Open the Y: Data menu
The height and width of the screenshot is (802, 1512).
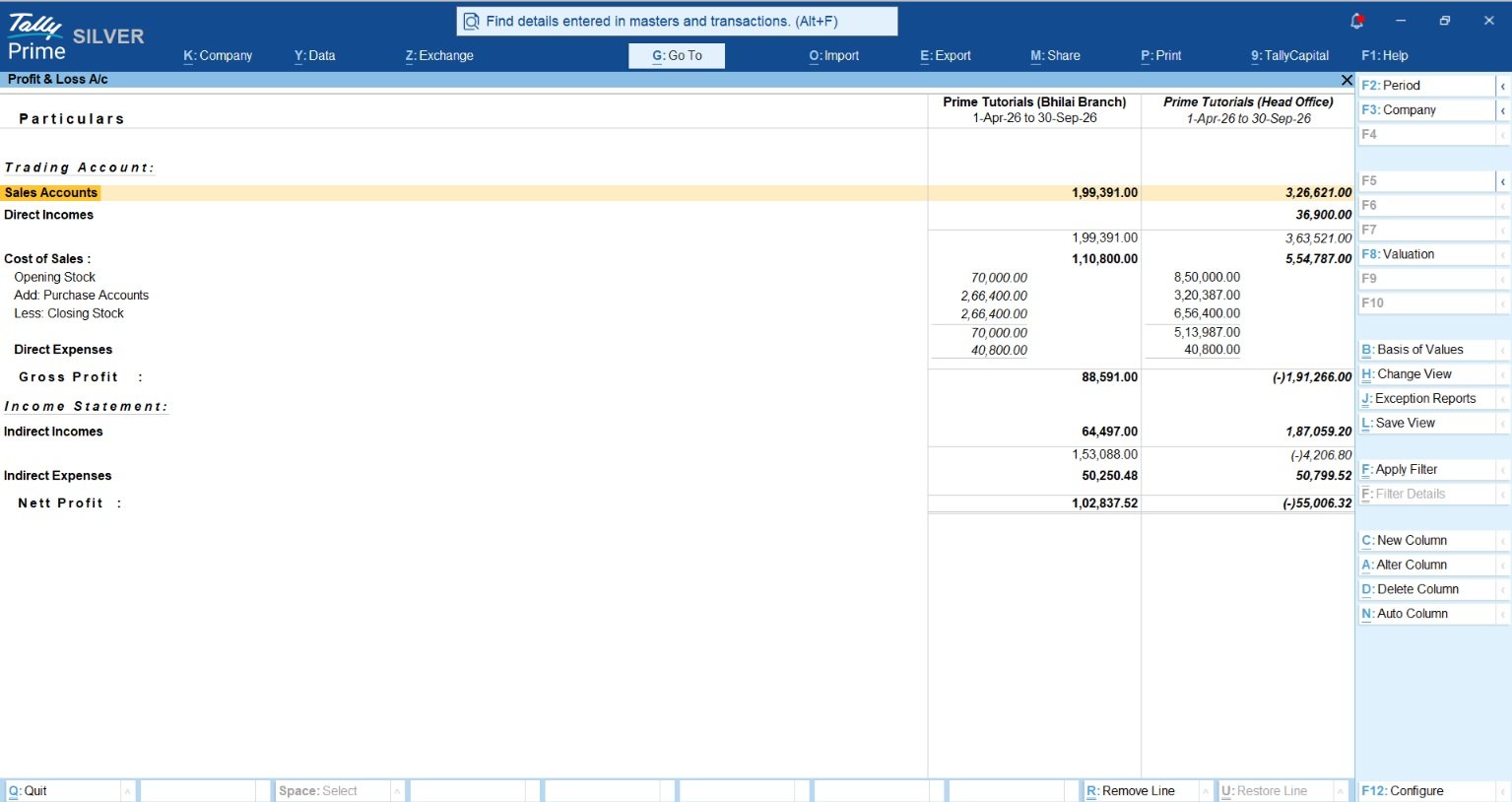(314, 56)
